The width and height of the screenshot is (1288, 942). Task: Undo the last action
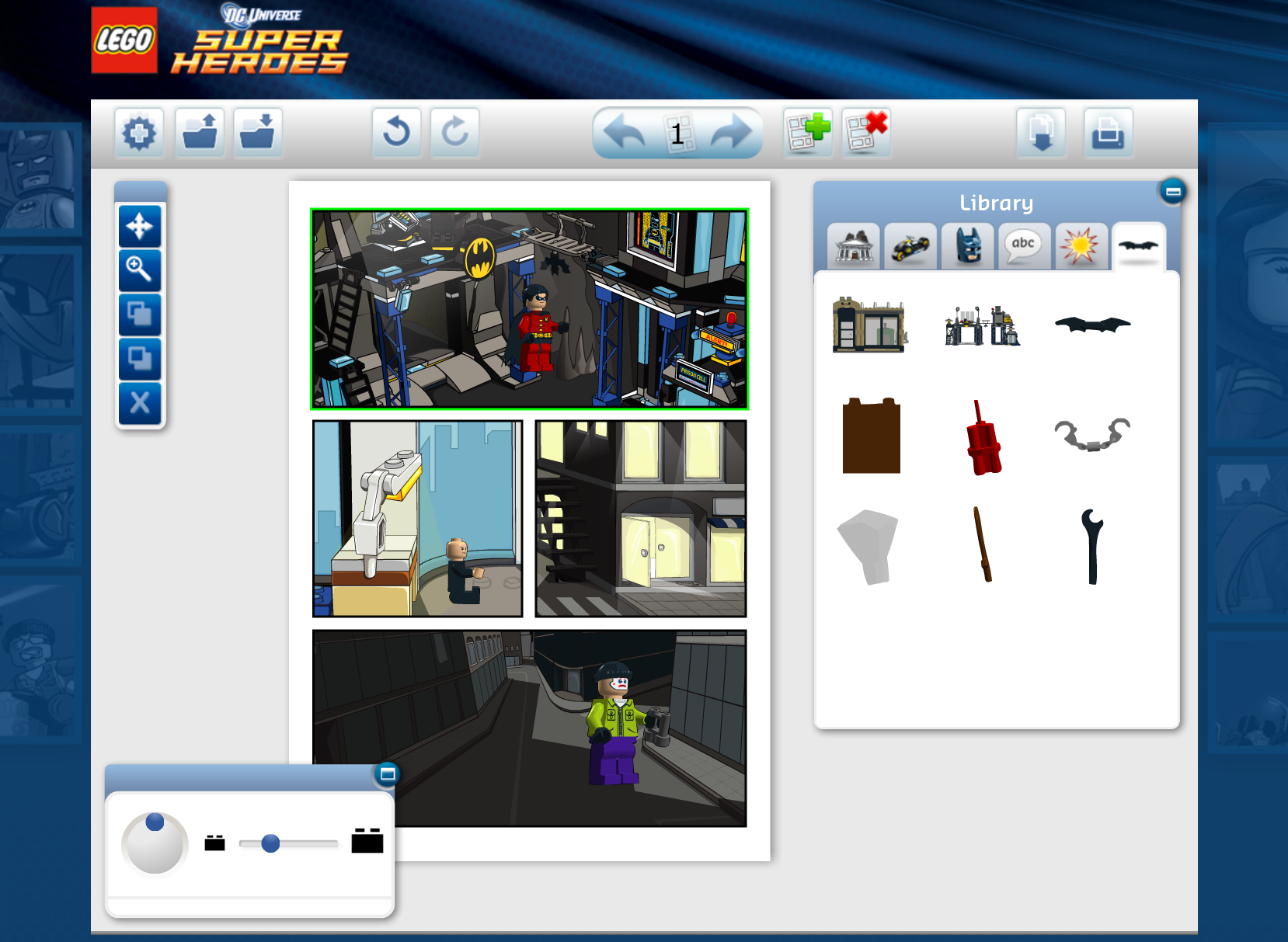[x=396, y=133]
